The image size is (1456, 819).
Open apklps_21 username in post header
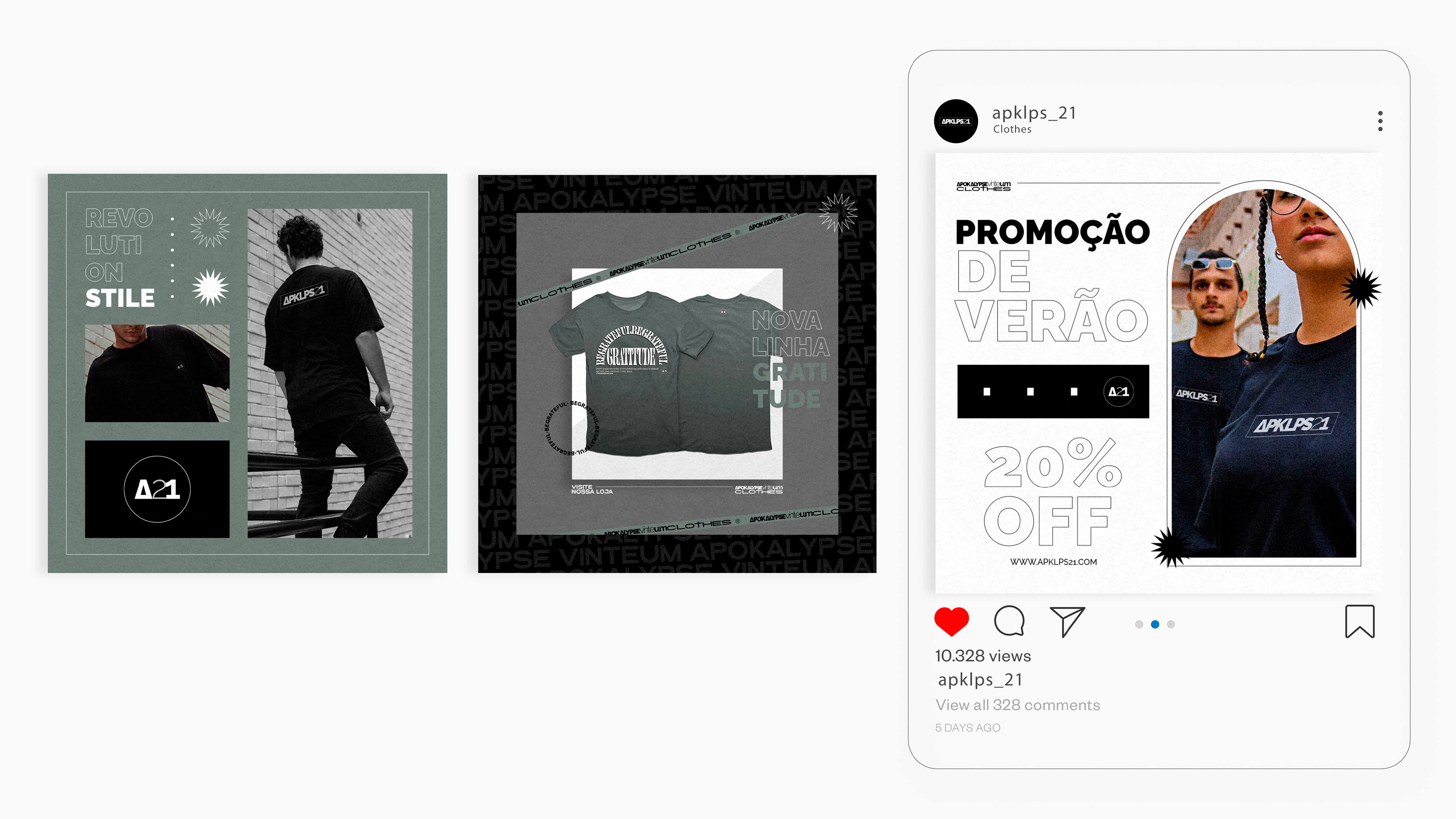pyautogui.click(x=1034, y=113)
